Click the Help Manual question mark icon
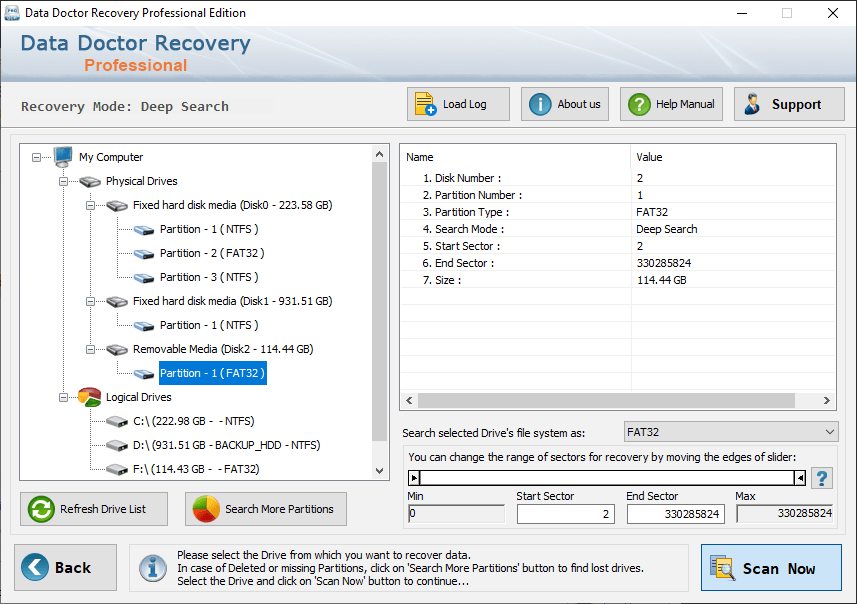 639,104
